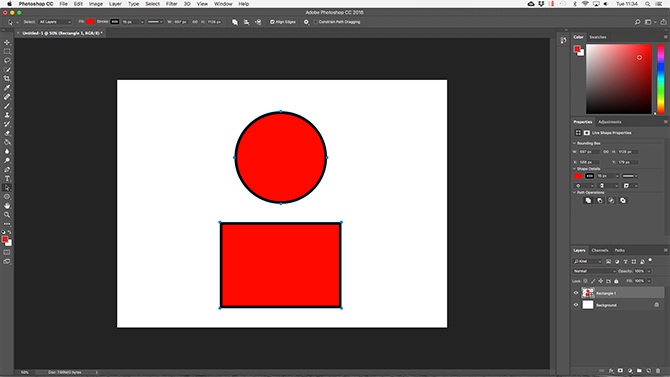Select the Zoom tool in the toolbar

coord(7,215)
